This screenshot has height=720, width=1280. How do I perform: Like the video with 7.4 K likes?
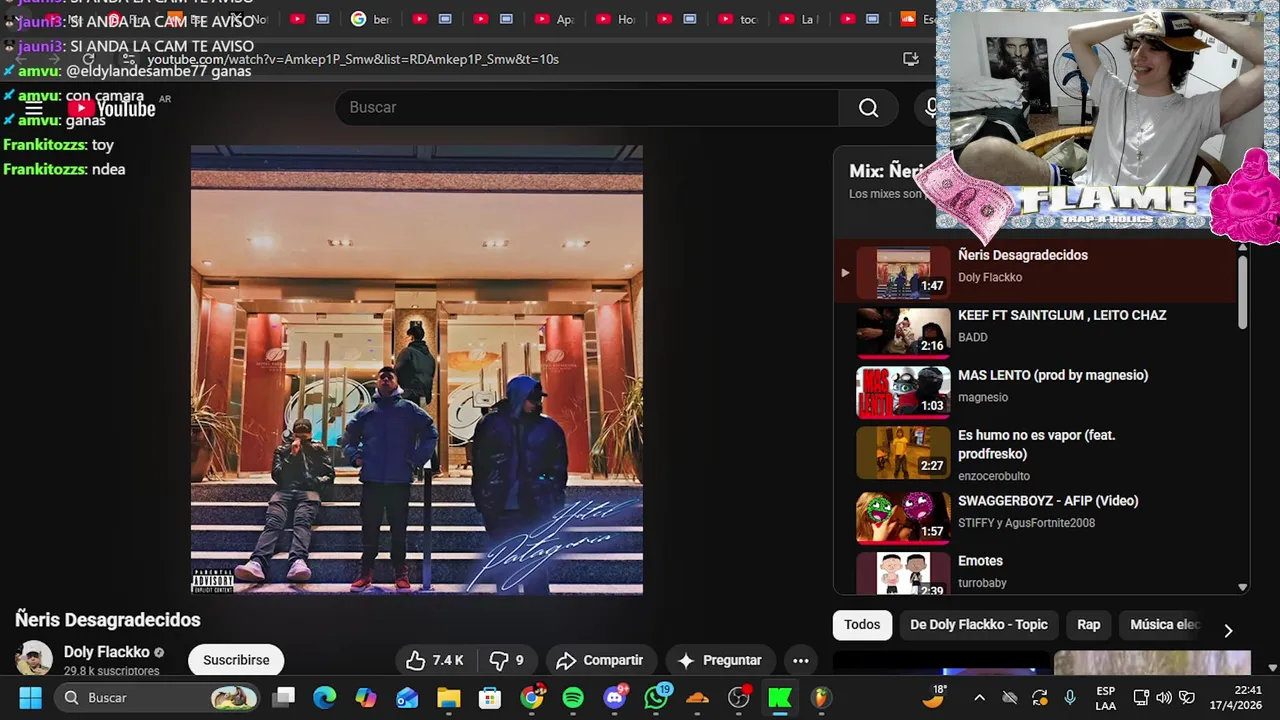point(435,660)
